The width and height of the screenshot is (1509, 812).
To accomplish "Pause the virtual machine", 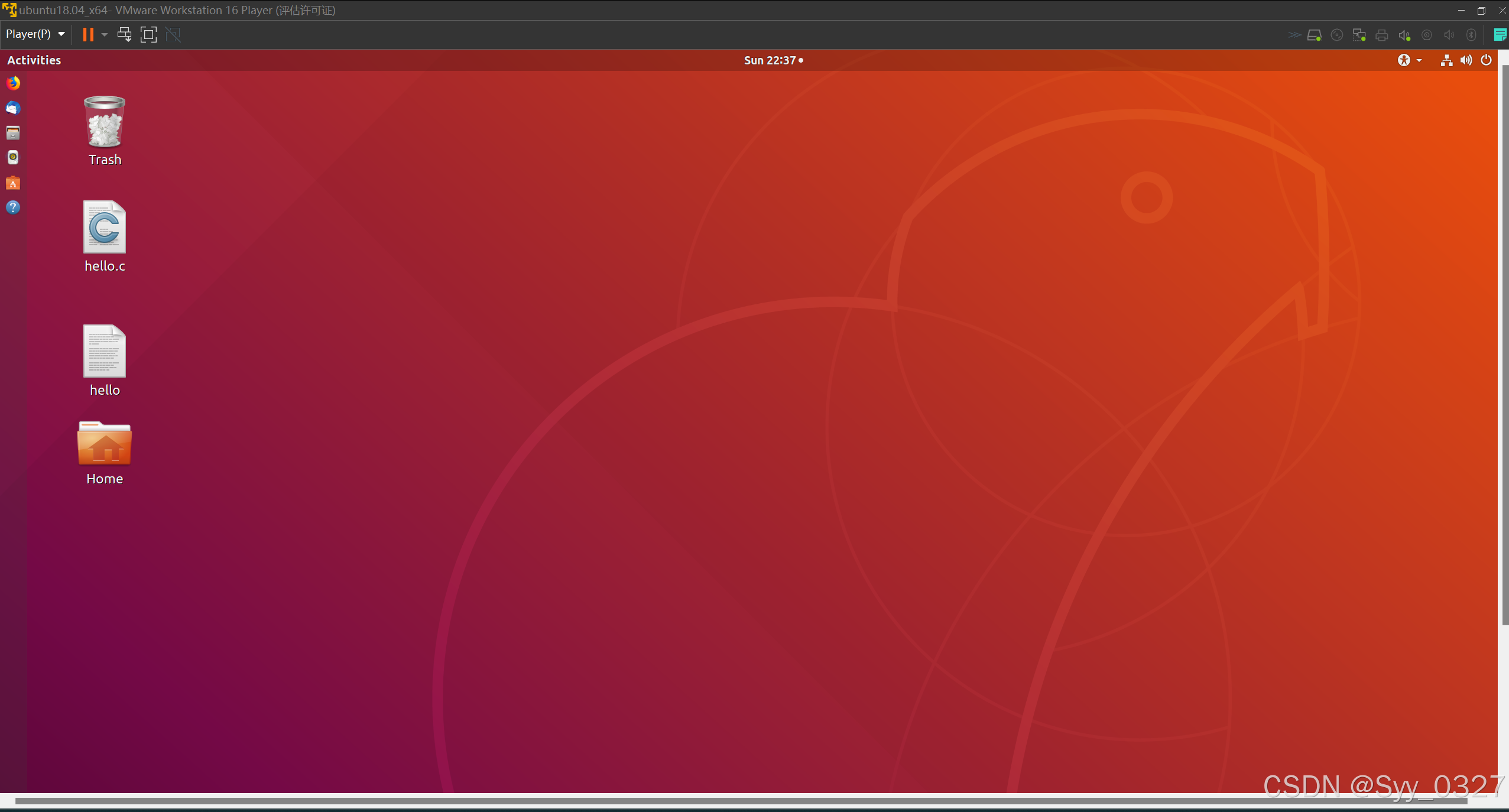I will pyautogui.click(x=88, y=34).
